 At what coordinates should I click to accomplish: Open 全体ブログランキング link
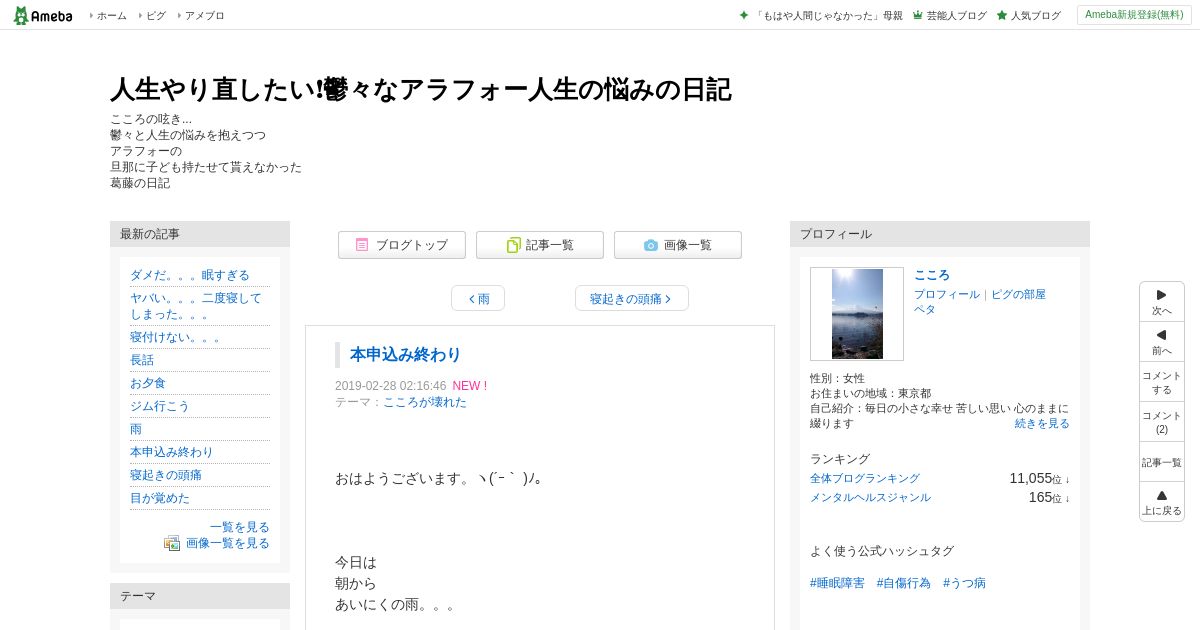865,479
